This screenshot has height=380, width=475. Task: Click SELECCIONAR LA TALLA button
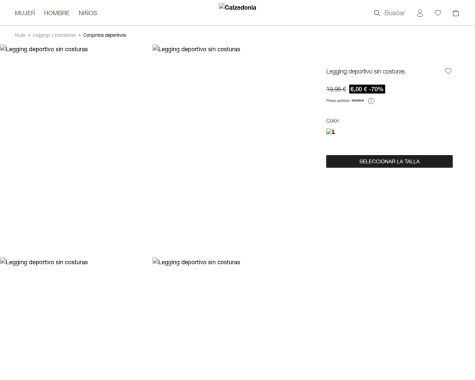(389, 161)
